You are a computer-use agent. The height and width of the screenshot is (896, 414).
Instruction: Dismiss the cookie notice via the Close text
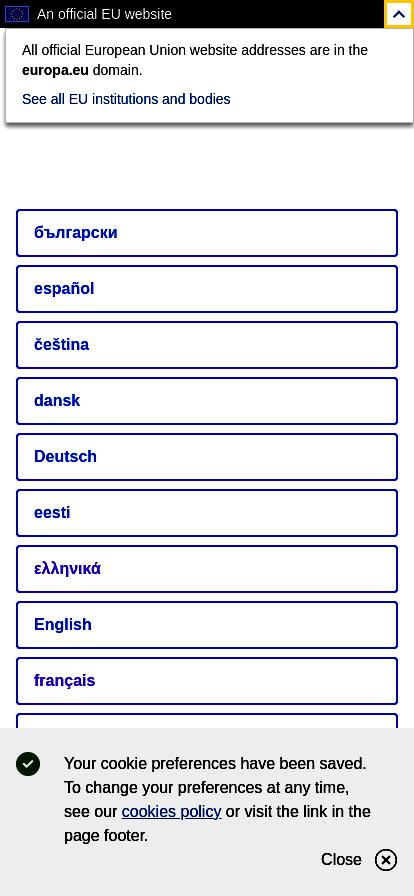tap(341, 859)
